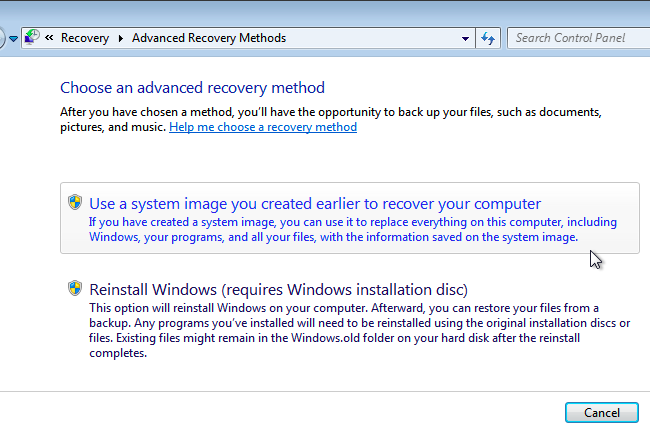Click the shield icon beside Reinstall Windows
This screenshot has height=429, width=650.
pyautogui.click(x=75, y=289)
